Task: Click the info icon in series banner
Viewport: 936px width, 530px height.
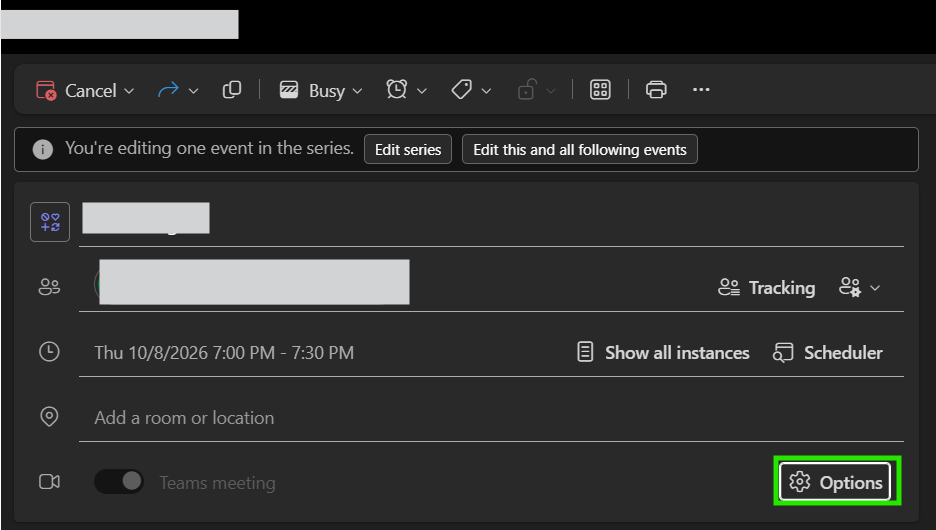Action: [x=42, y=149]
